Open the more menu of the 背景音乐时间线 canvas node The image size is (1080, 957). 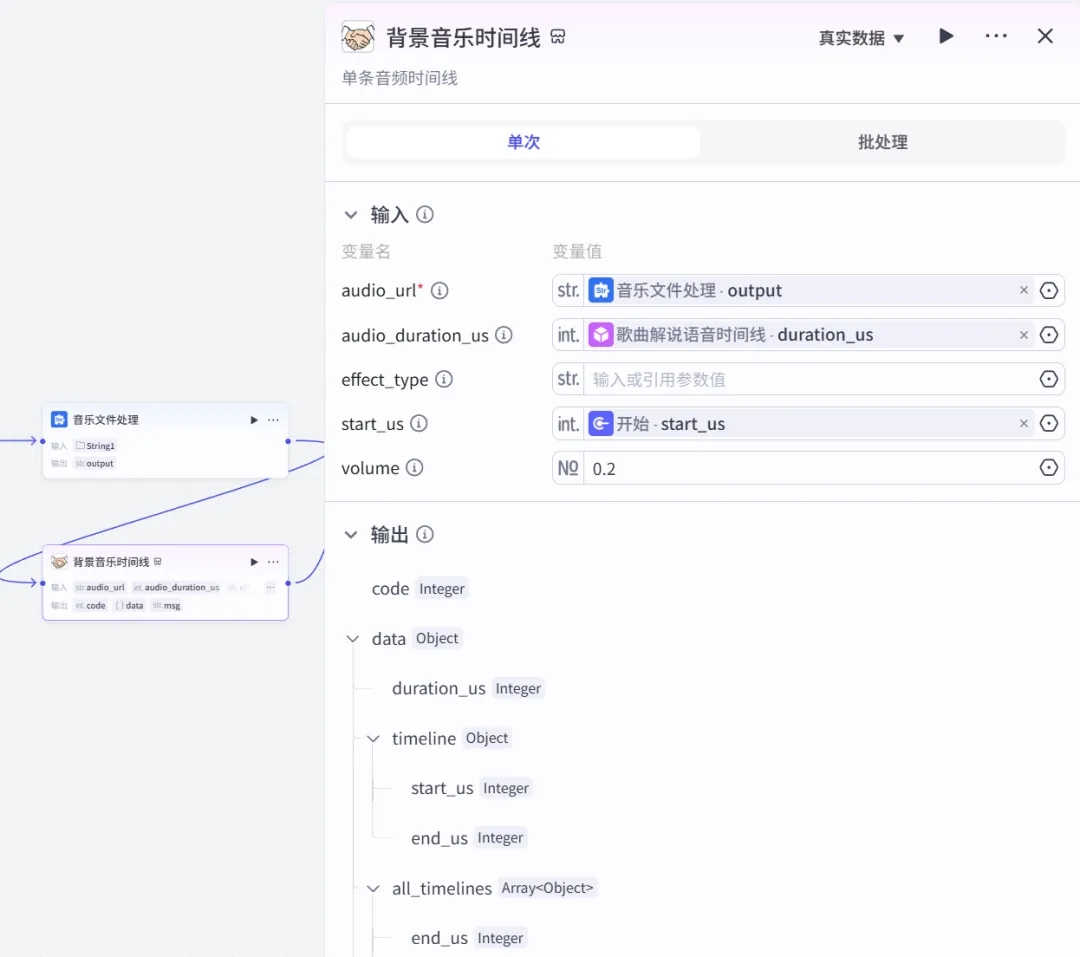coord(273,562)
